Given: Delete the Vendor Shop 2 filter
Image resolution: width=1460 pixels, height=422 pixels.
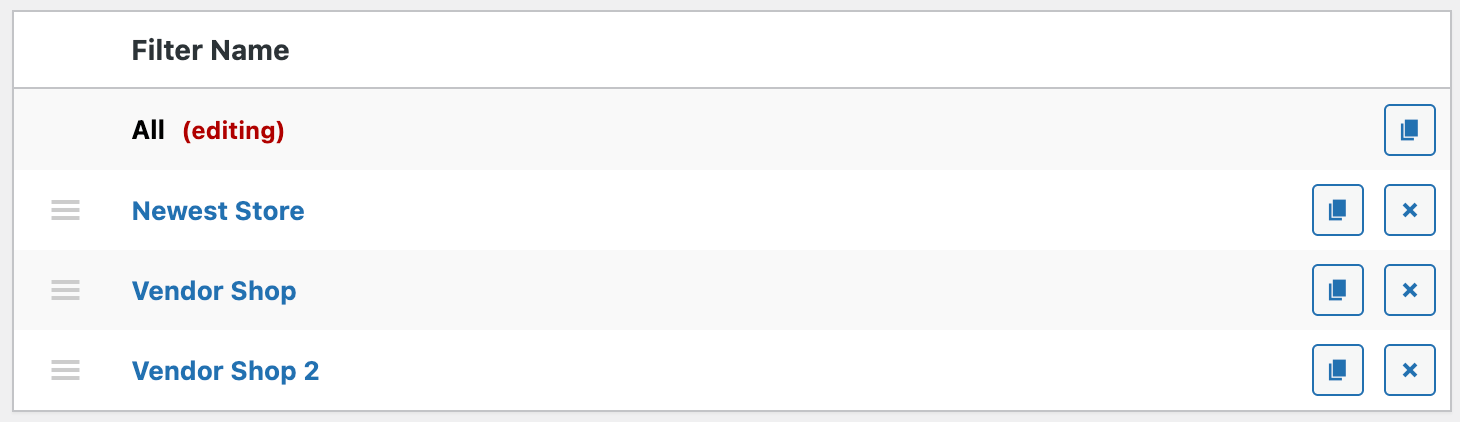Looking at the screenshot, I should click(x=1409, y=370).
